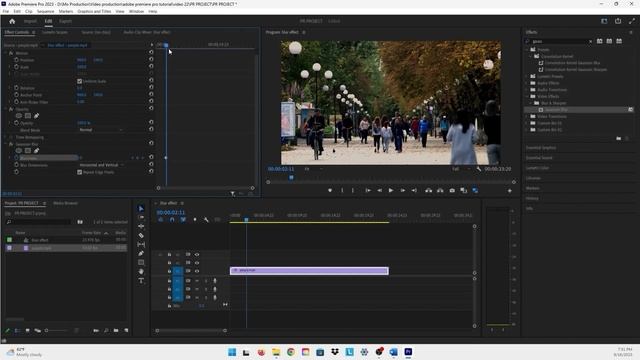640x360 pixels.
Task: Create 4-point polygon mask under Gaussian Blur
Action: pos(28,151)
